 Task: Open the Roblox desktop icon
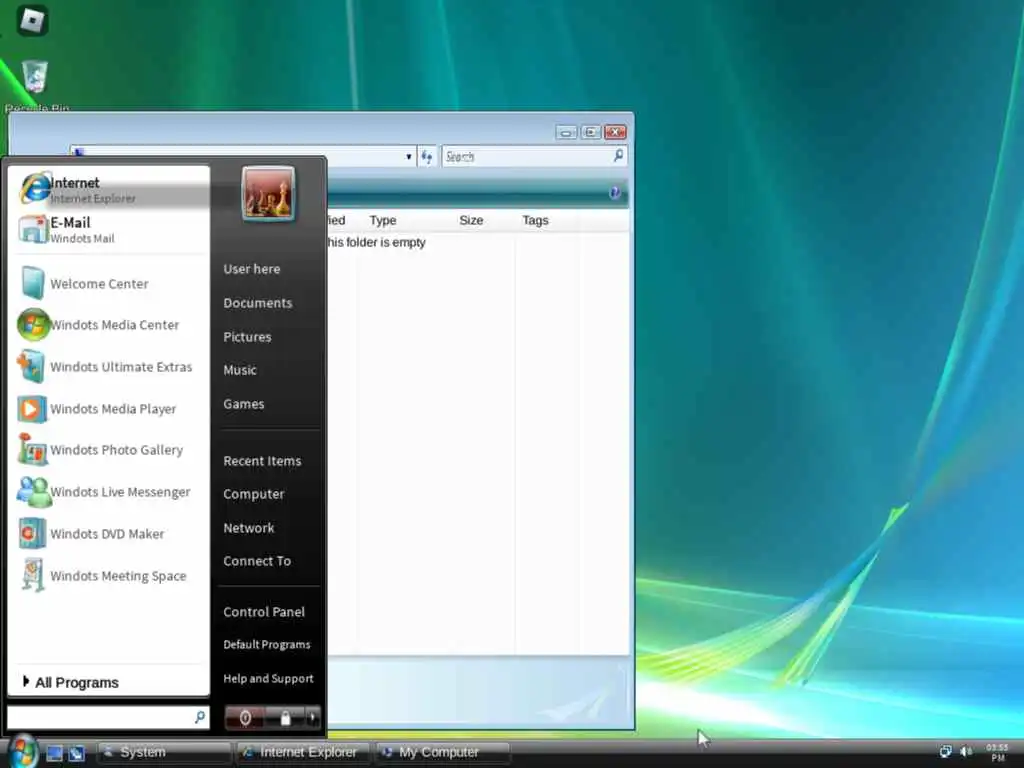click(x=32, y=20)
